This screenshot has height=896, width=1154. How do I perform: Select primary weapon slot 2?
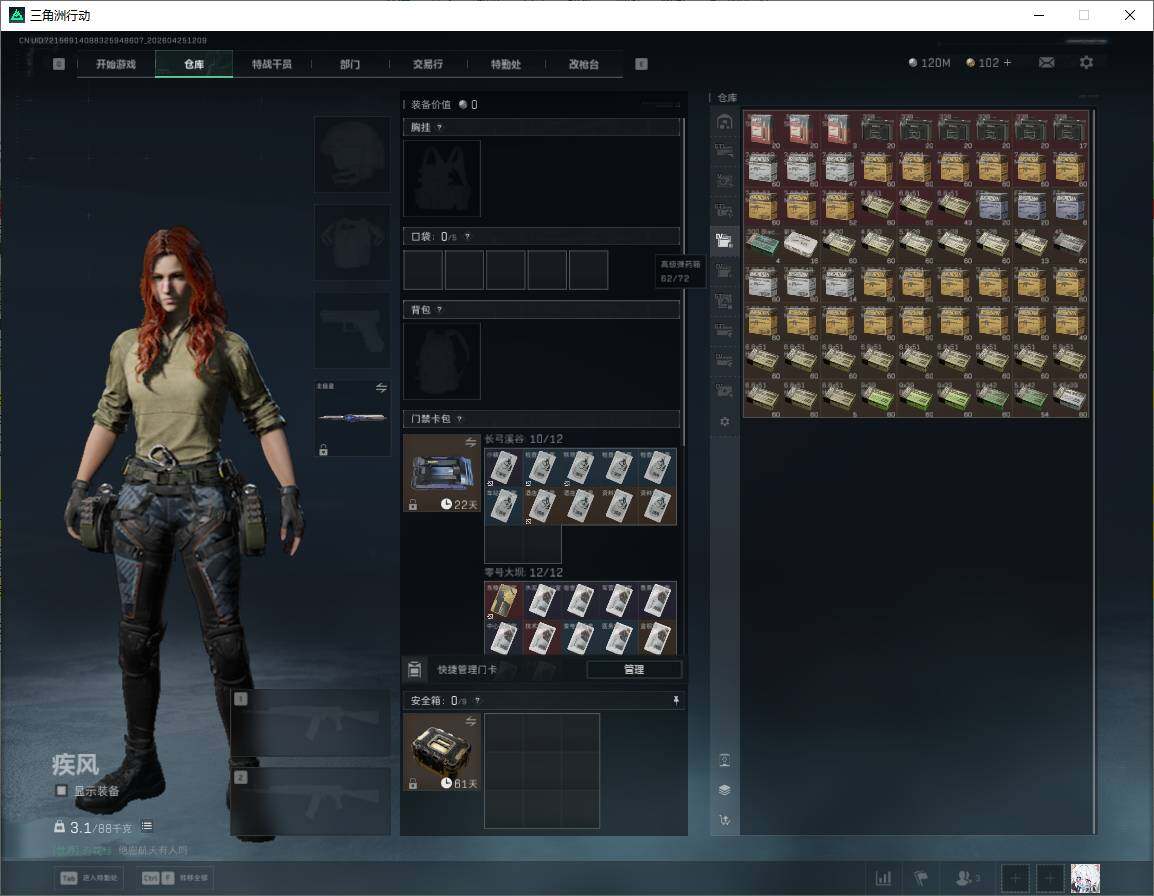click(x=311, y=802)
